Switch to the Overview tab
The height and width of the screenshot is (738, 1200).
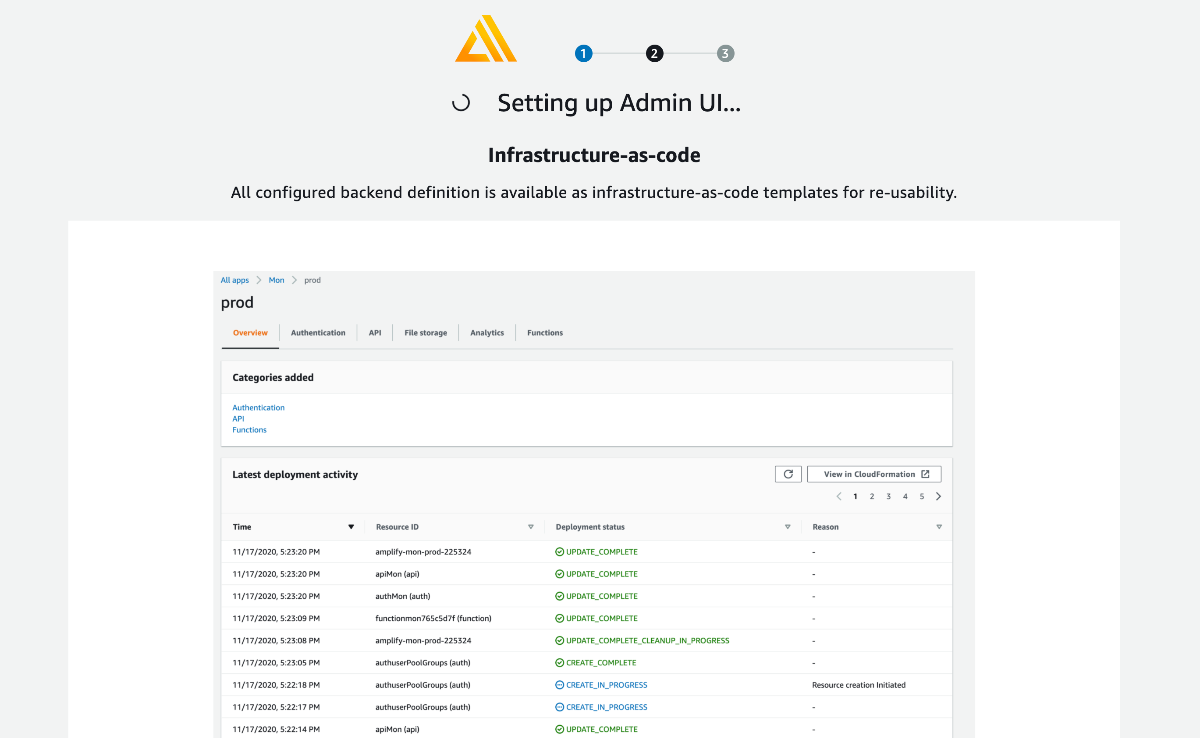250,333
